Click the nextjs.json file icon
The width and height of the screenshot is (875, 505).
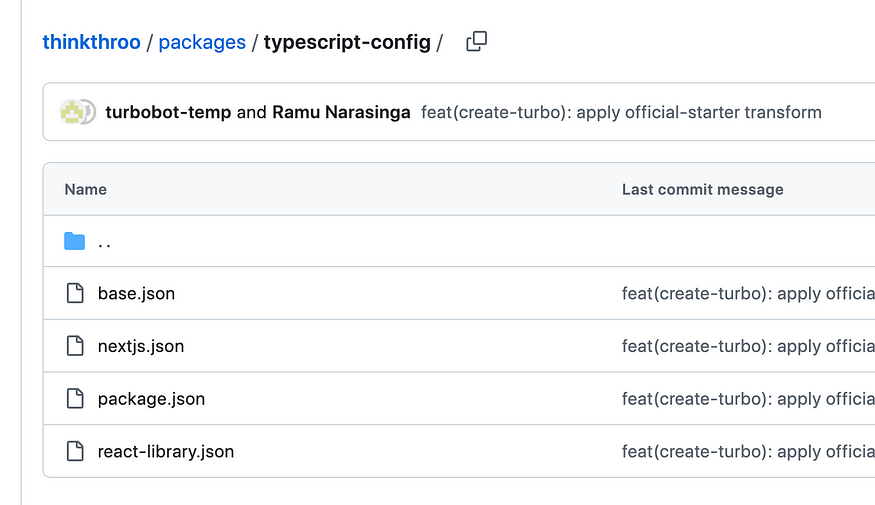coord(75,345)
